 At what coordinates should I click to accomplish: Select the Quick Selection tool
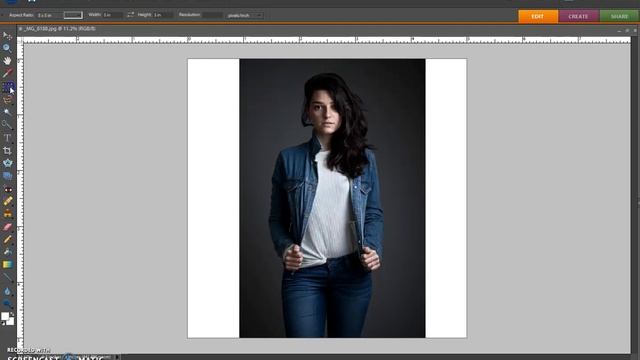tap(7, 124)
